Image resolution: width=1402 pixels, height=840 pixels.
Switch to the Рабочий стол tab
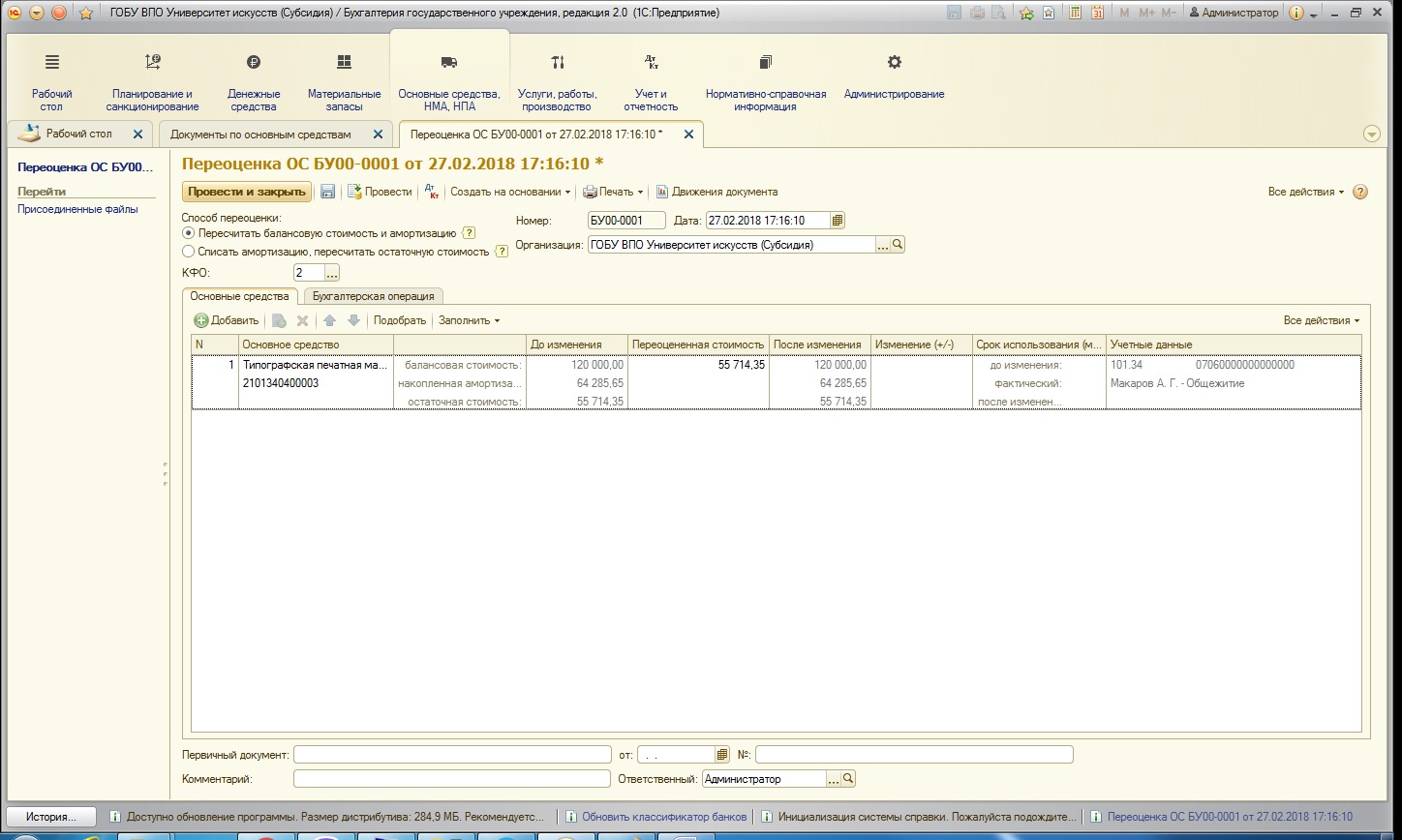pos(78,134)
